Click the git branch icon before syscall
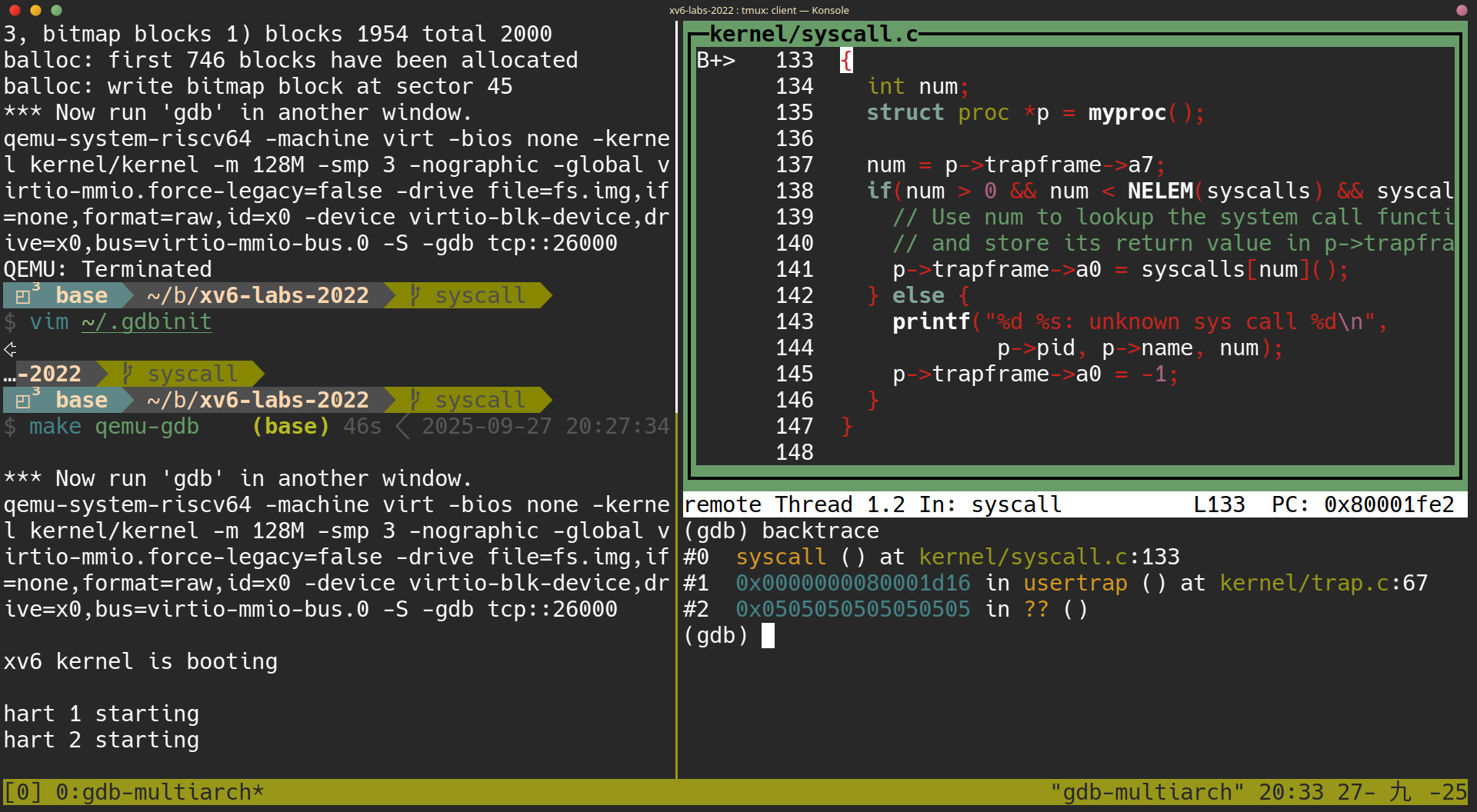Viewport: 1477px width, 812px height. click(415, 295)
